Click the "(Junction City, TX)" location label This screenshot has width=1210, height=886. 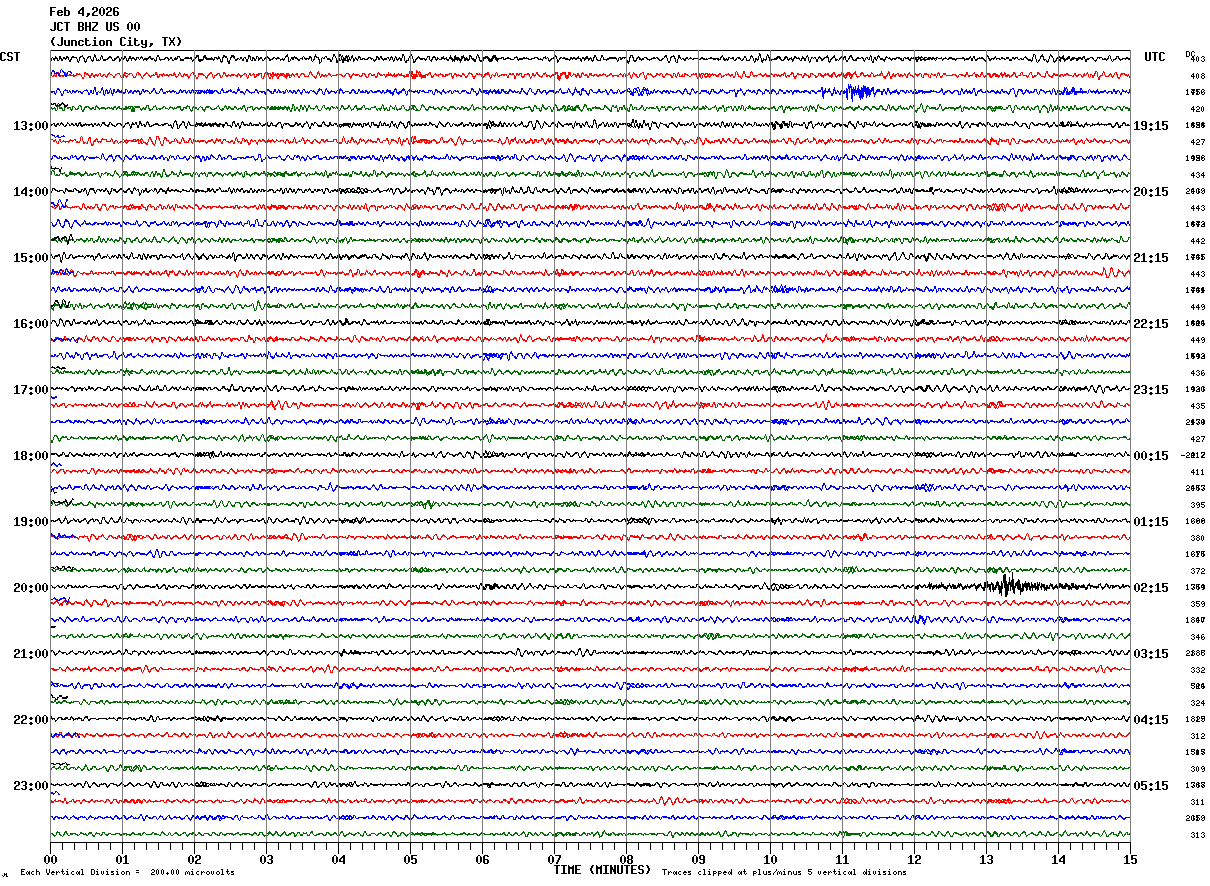click(116, 42)
